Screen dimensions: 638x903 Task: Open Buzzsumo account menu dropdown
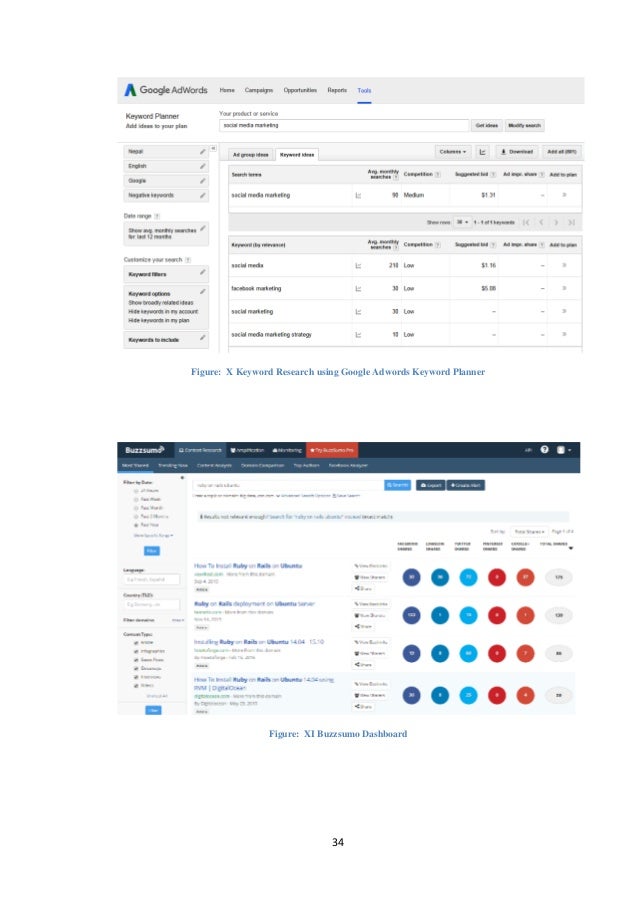point(564,450)
